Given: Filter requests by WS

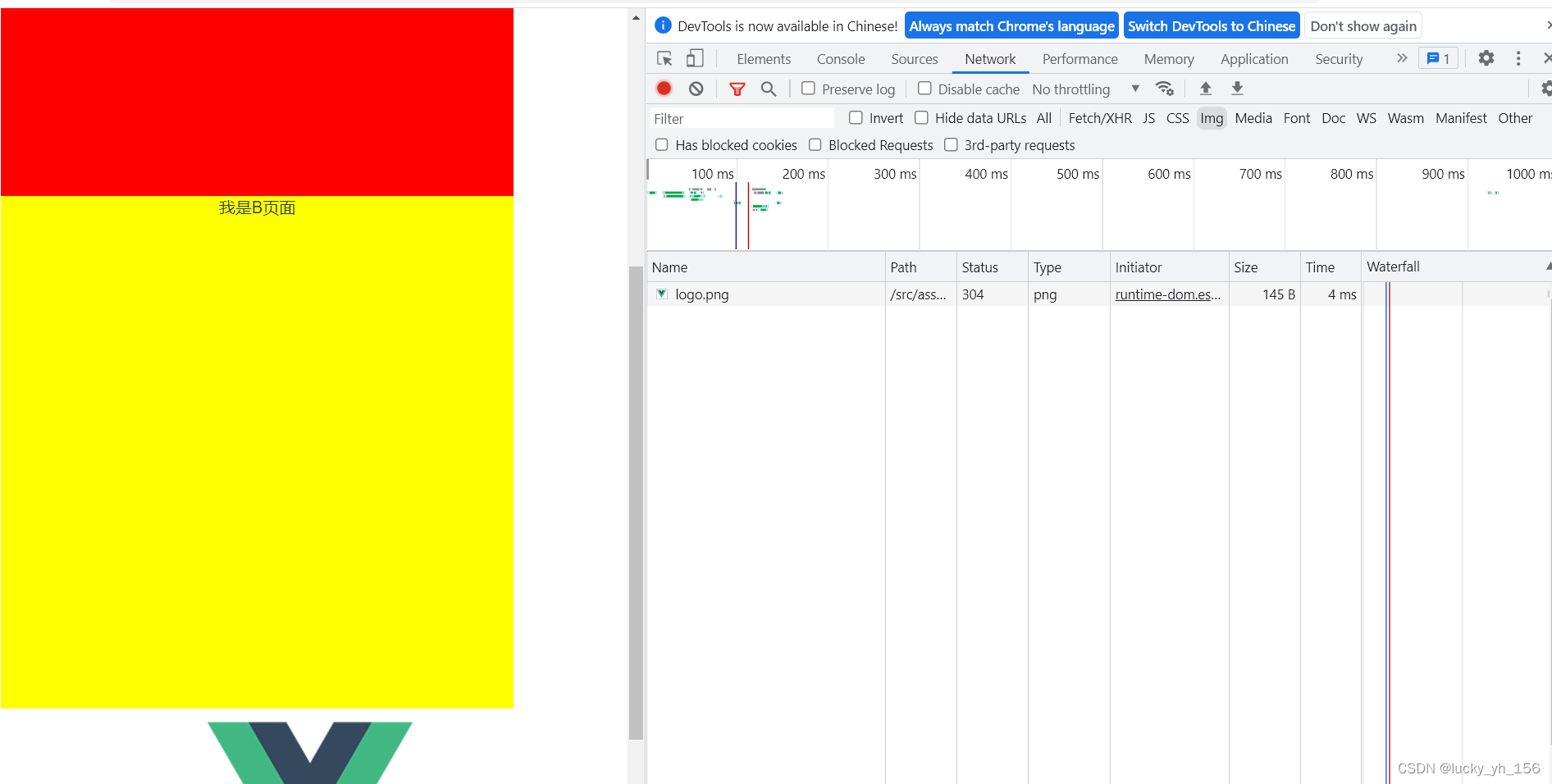Looking at the screenshot, I should point(1366,118).
